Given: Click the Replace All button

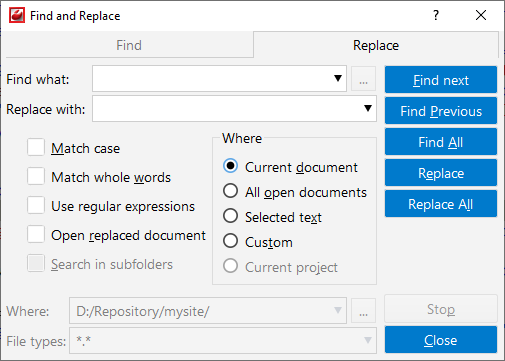Looking at the screenshot, I should [x=441, y=204].
